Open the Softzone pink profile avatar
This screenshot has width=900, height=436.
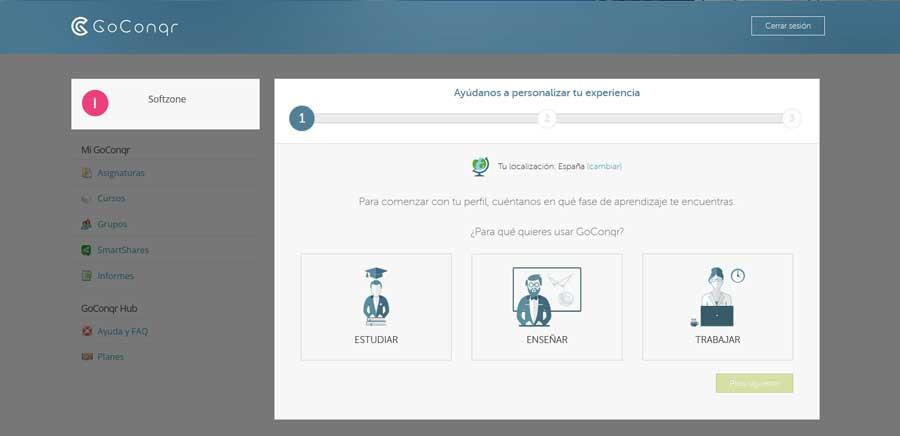[95, 103]
